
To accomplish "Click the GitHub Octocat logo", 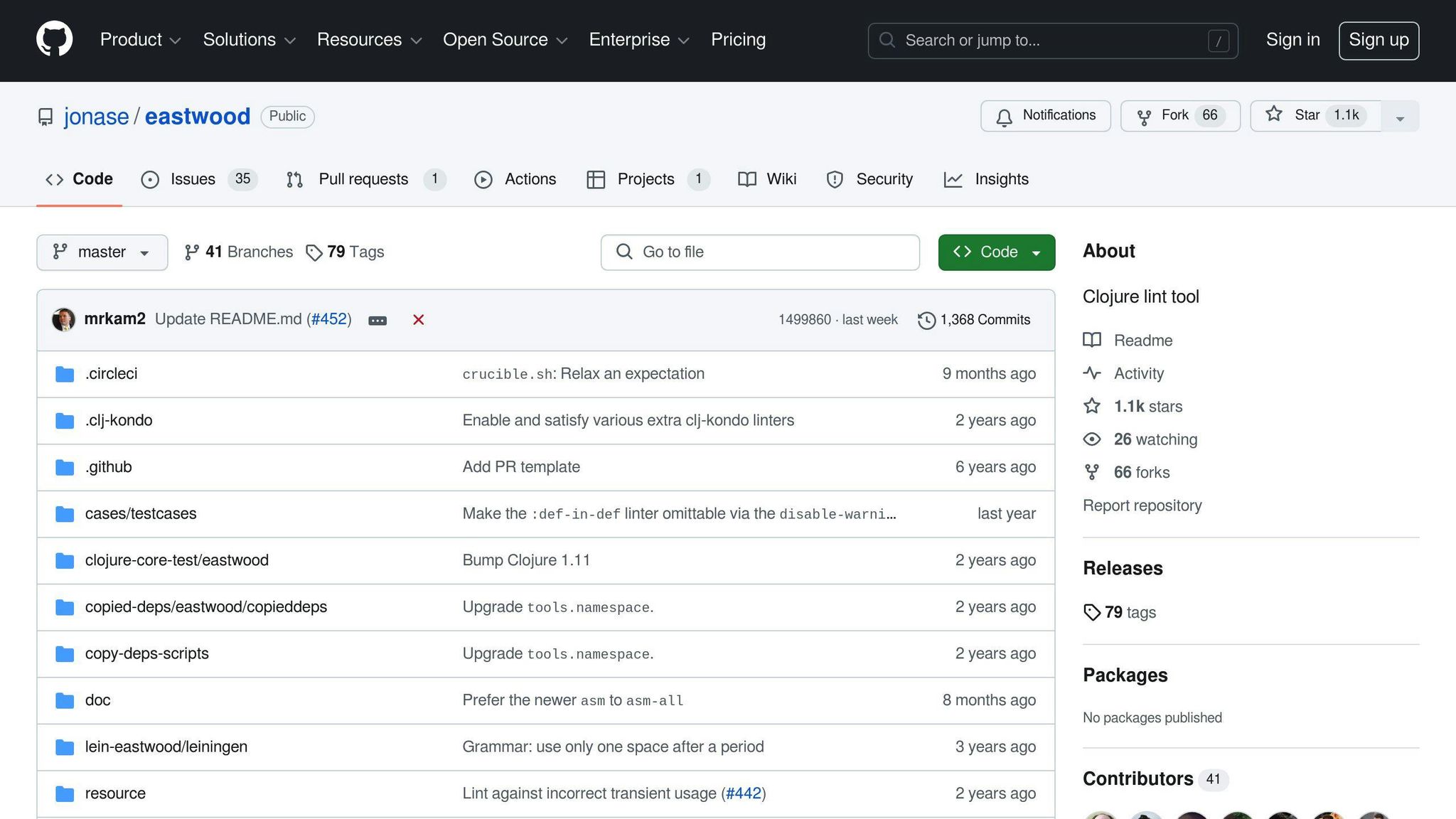I will (x=55, y=39).
